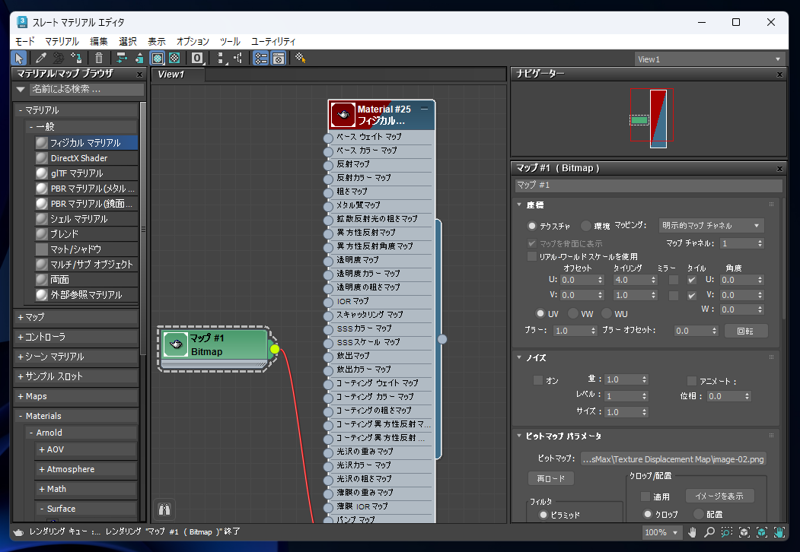Screen dimensions: 800x552
Task: Click the bitmap file path button
Action: coord(673,459)
